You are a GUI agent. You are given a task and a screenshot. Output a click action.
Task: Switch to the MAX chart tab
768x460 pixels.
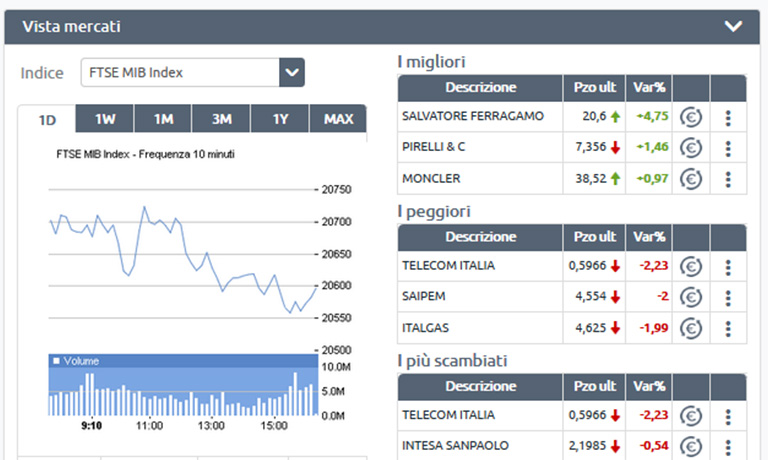click(x=338, y=119)
